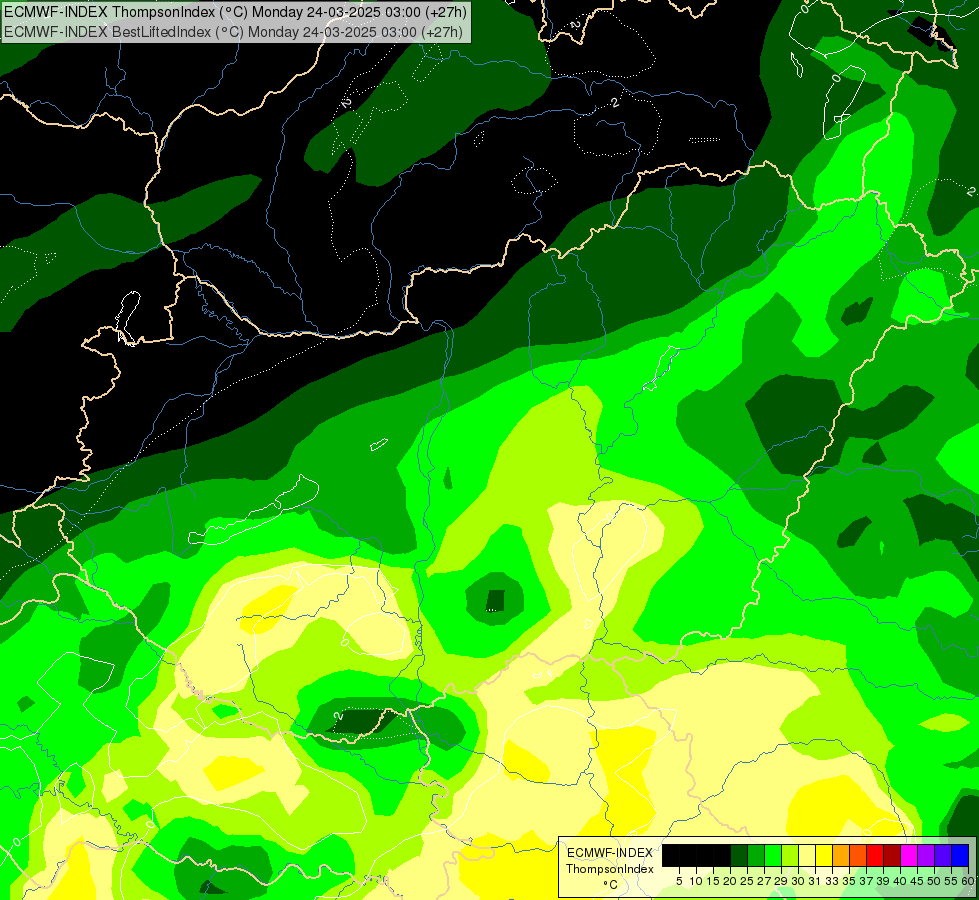Pick the bright green 27–29 legend swatch

pyautogui.click(x=772, y=856)
